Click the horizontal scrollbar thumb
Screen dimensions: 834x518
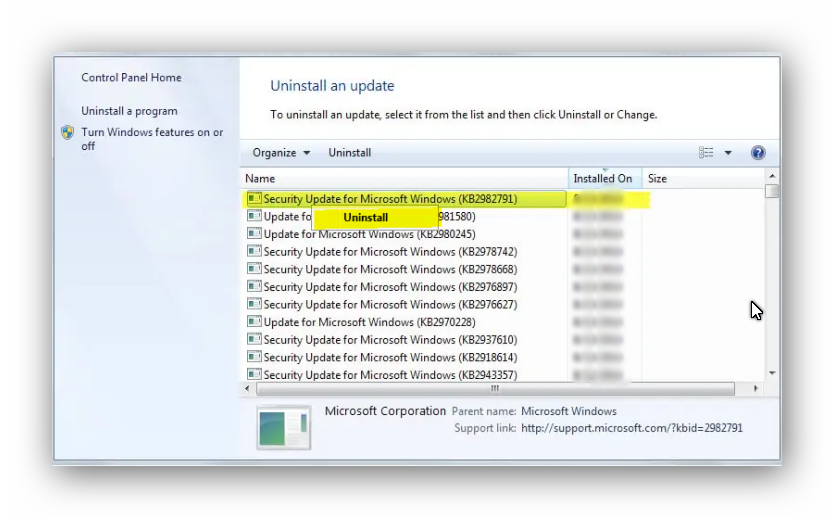click(x=495, y=389)
